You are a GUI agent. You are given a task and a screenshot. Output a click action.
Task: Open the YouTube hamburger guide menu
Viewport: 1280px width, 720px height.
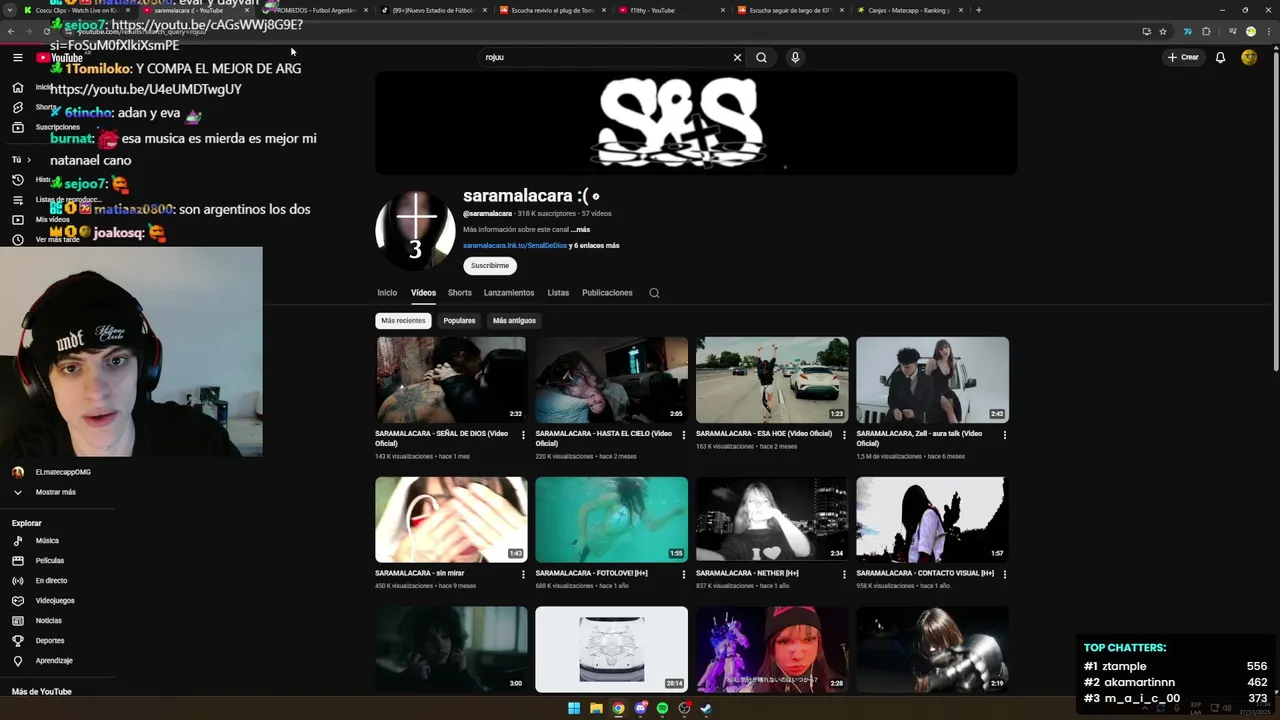coord(18,58)
